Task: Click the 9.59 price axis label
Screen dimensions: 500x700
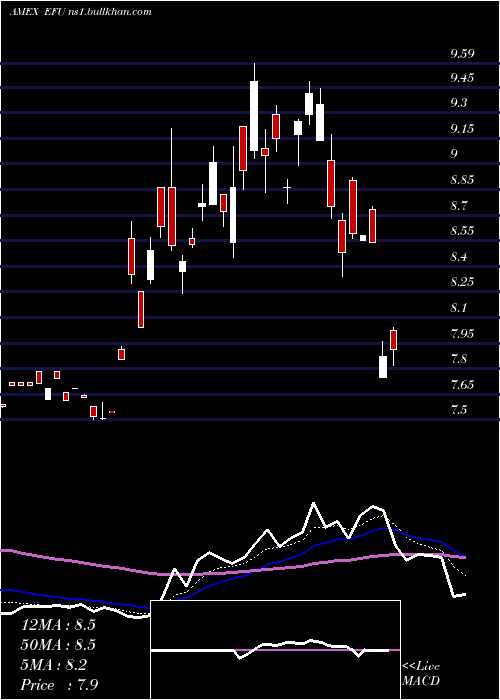Action: click(x=462, y=54)
